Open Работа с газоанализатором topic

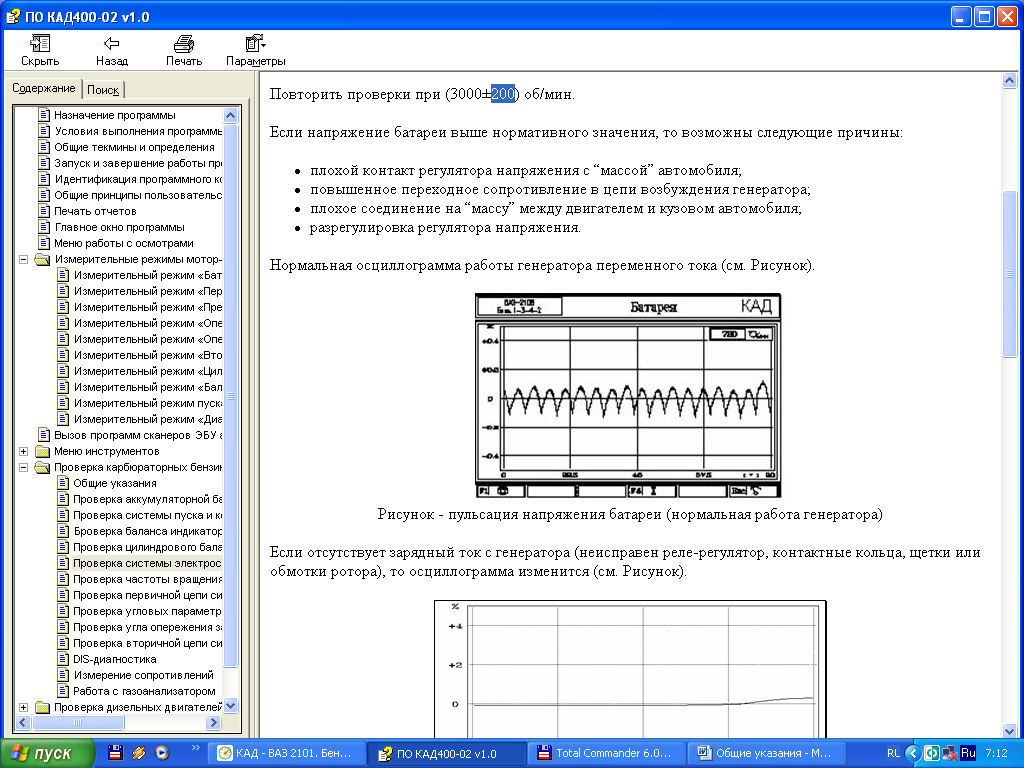tap(144, 691)
